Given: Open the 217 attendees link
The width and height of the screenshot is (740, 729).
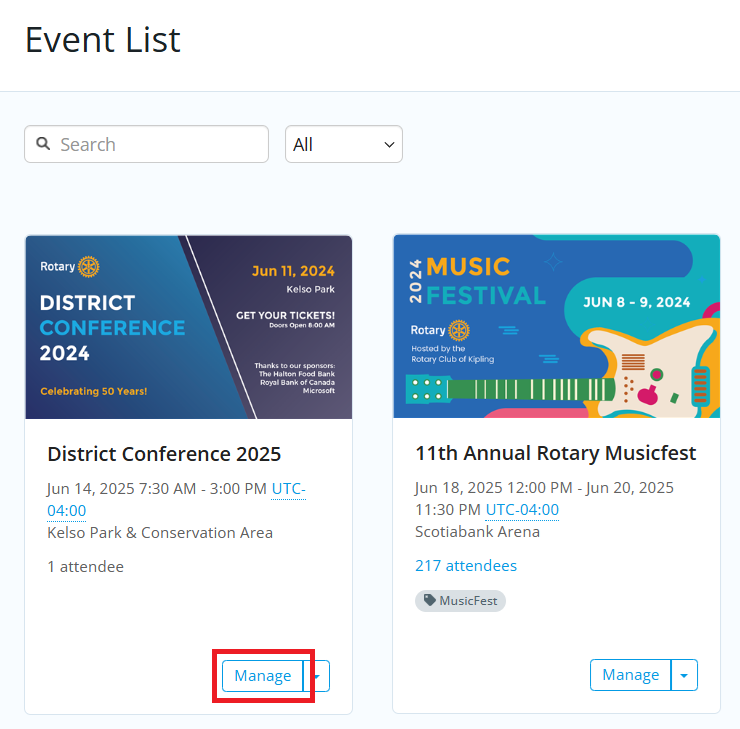Looking at the screenshot, I should pyautogui.click(x=466, y=565).
